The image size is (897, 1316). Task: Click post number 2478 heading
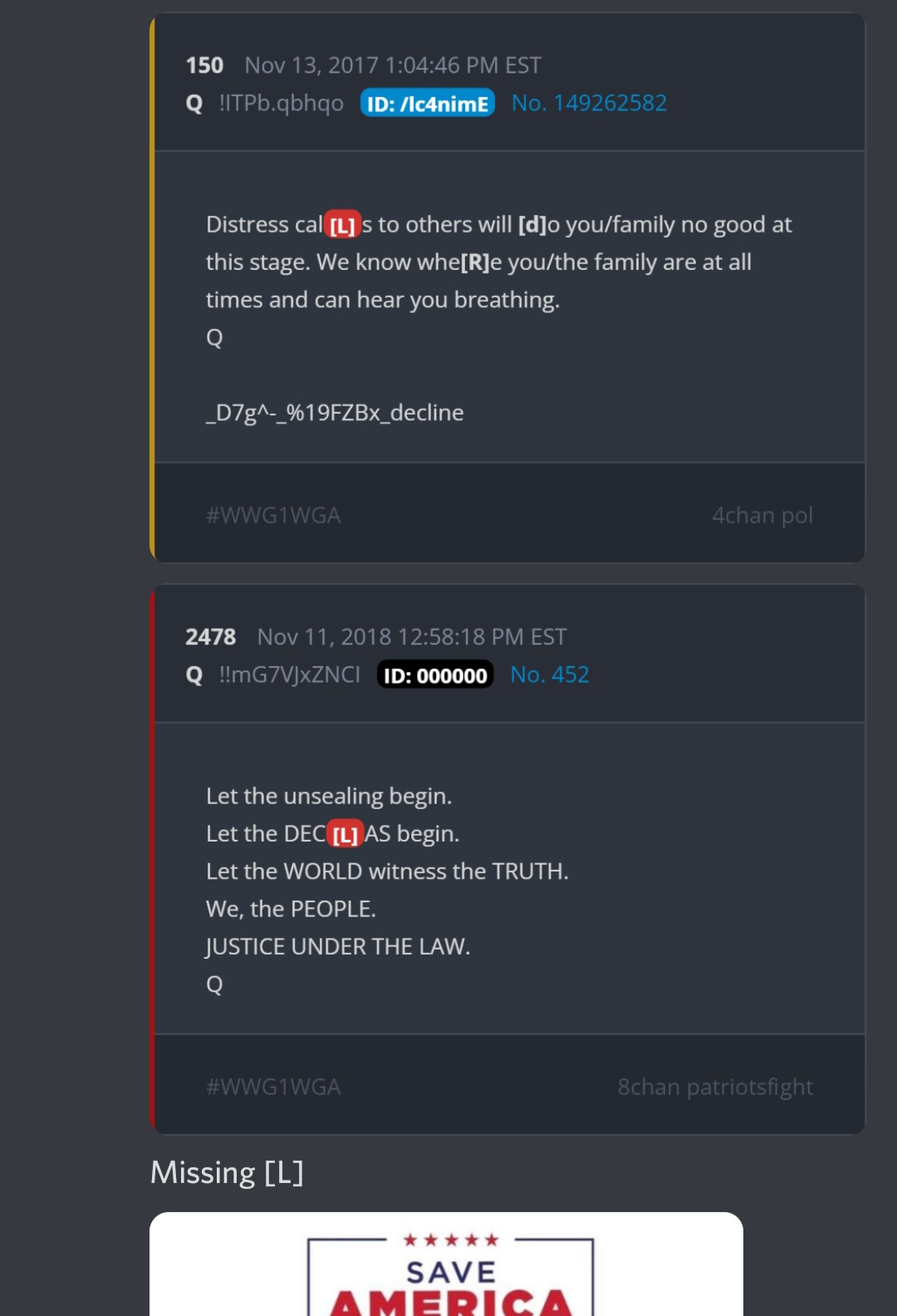point(210,636)
